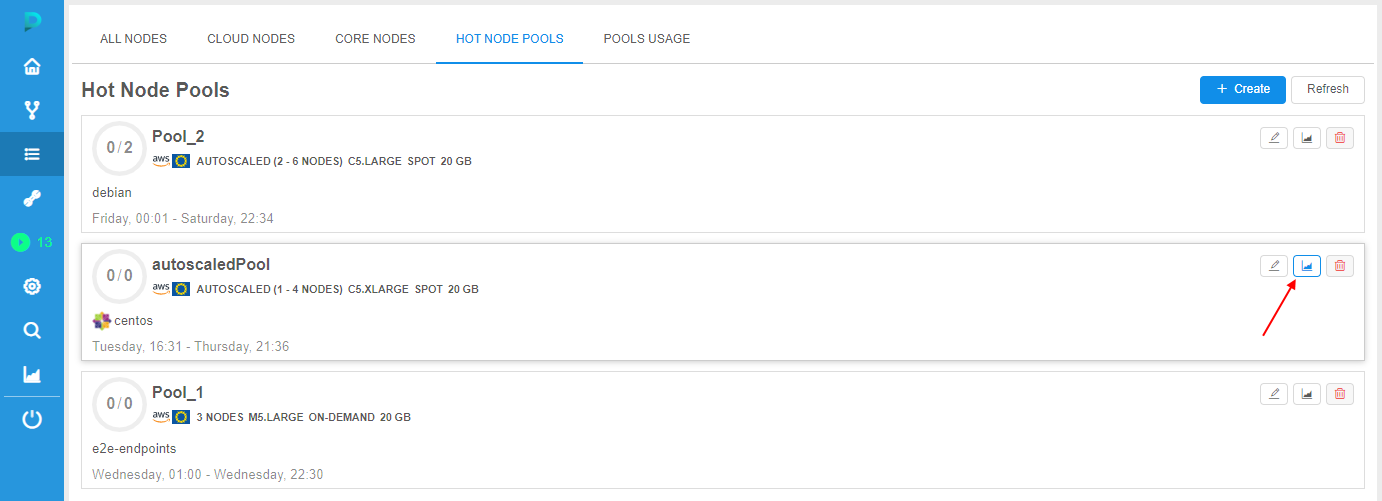Click the 0/0 usage circle on autoscaledPool
1382x501 pixels.
(119, 276)
